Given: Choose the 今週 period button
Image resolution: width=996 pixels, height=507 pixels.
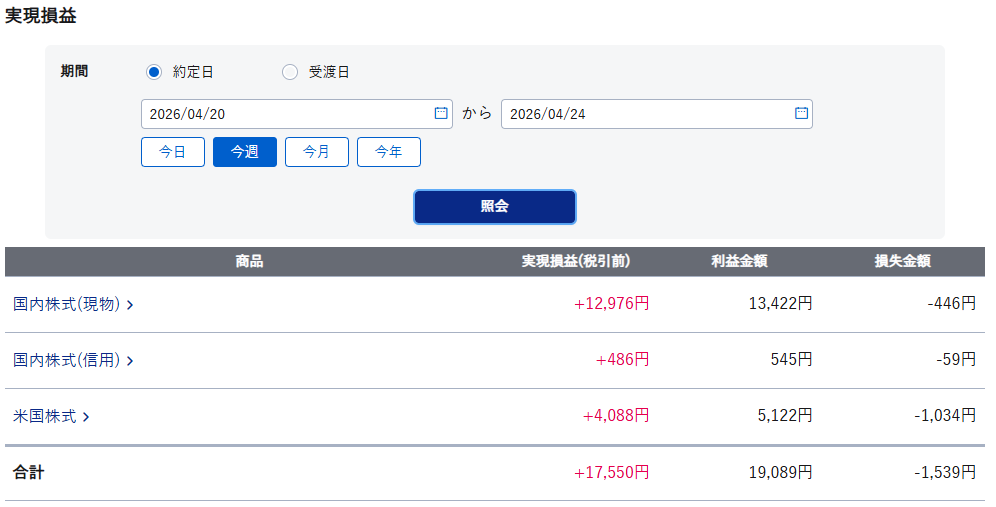Looking at the screenshot, I should 245,152.
